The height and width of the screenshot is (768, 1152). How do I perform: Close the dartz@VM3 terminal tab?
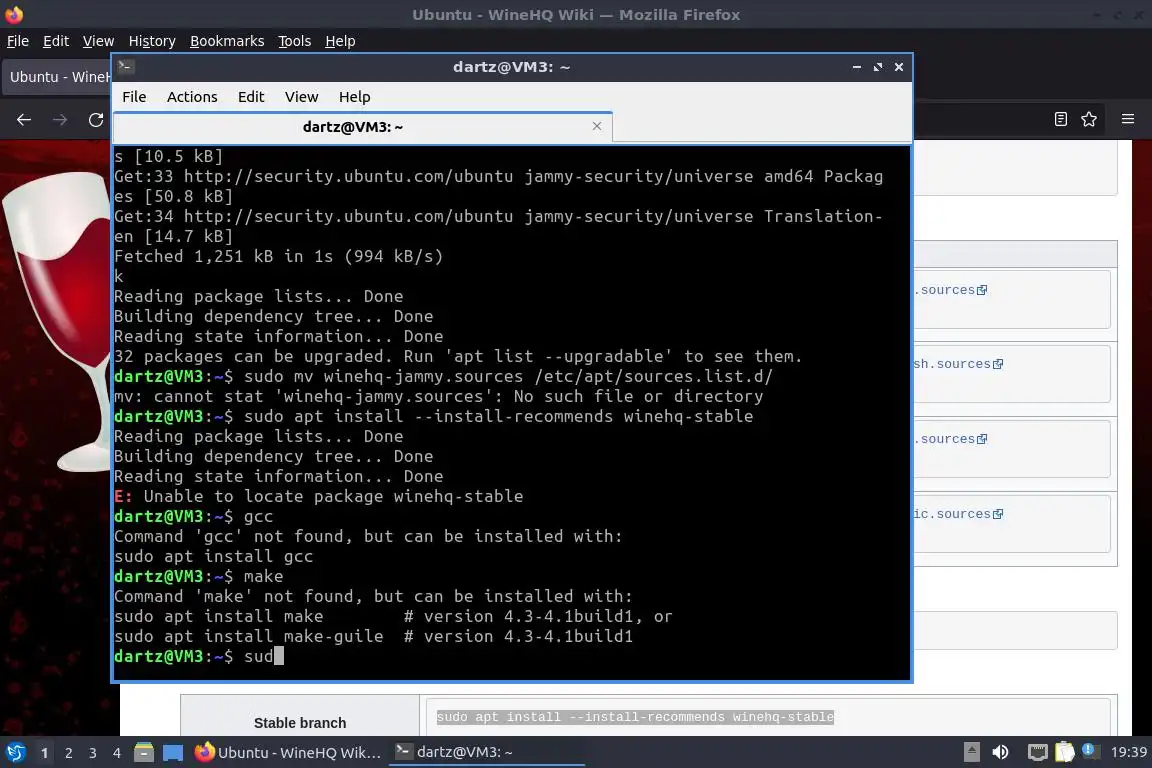pos(597,126)
